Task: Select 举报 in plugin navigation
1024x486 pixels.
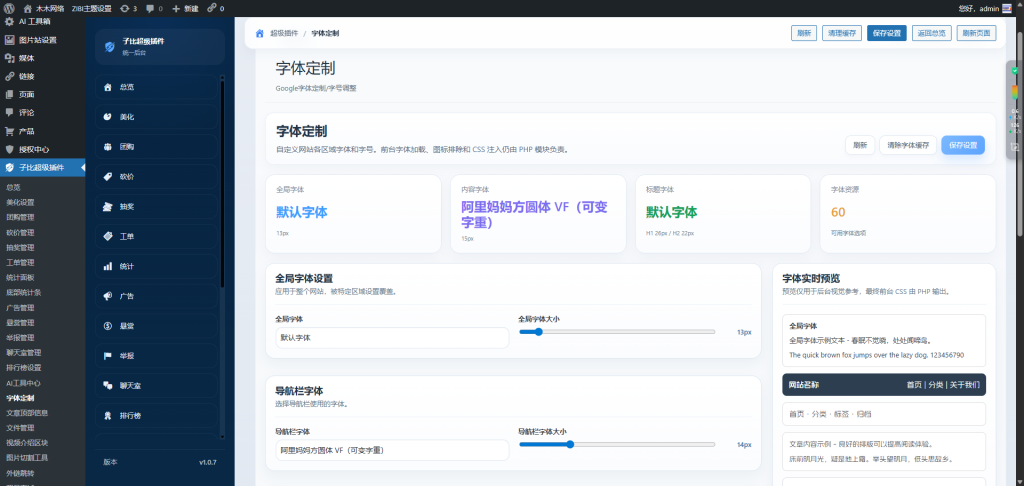Action: coord(156,356)
